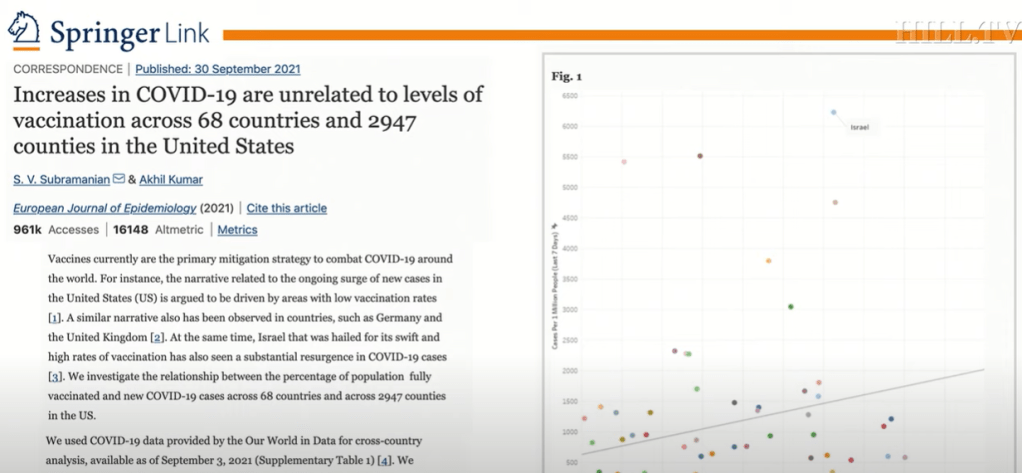Click the HILL.TV watermark logo

point(954,31)
